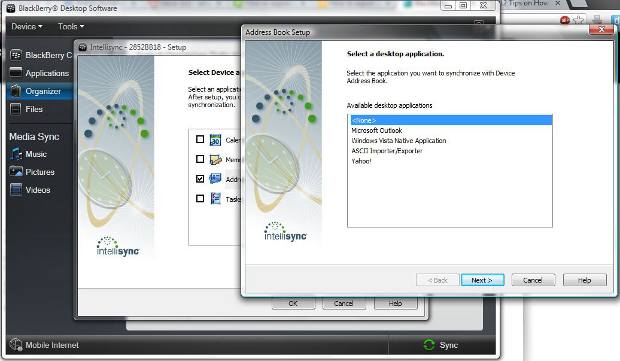Click BlackBerry logo in main title bar

click(x=11, y=8)
